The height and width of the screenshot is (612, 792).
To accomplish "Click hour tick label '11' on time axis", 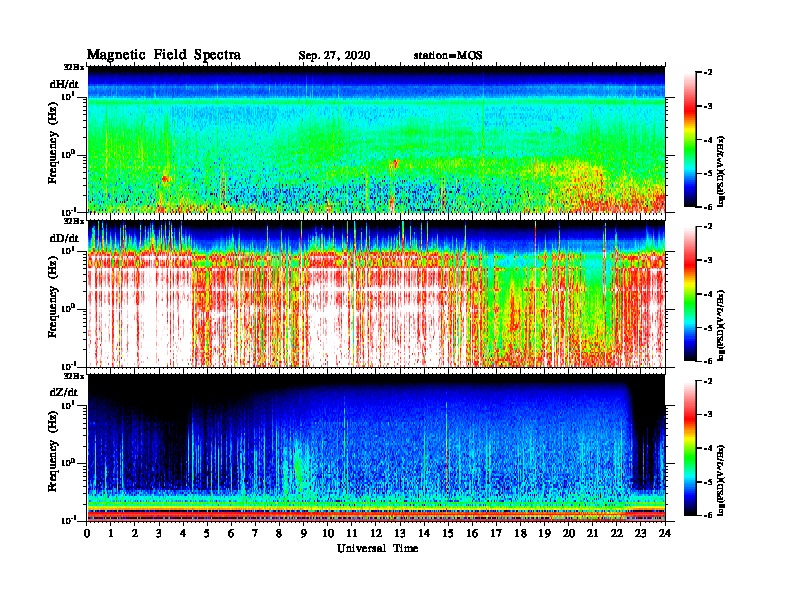I will [352, 533].
